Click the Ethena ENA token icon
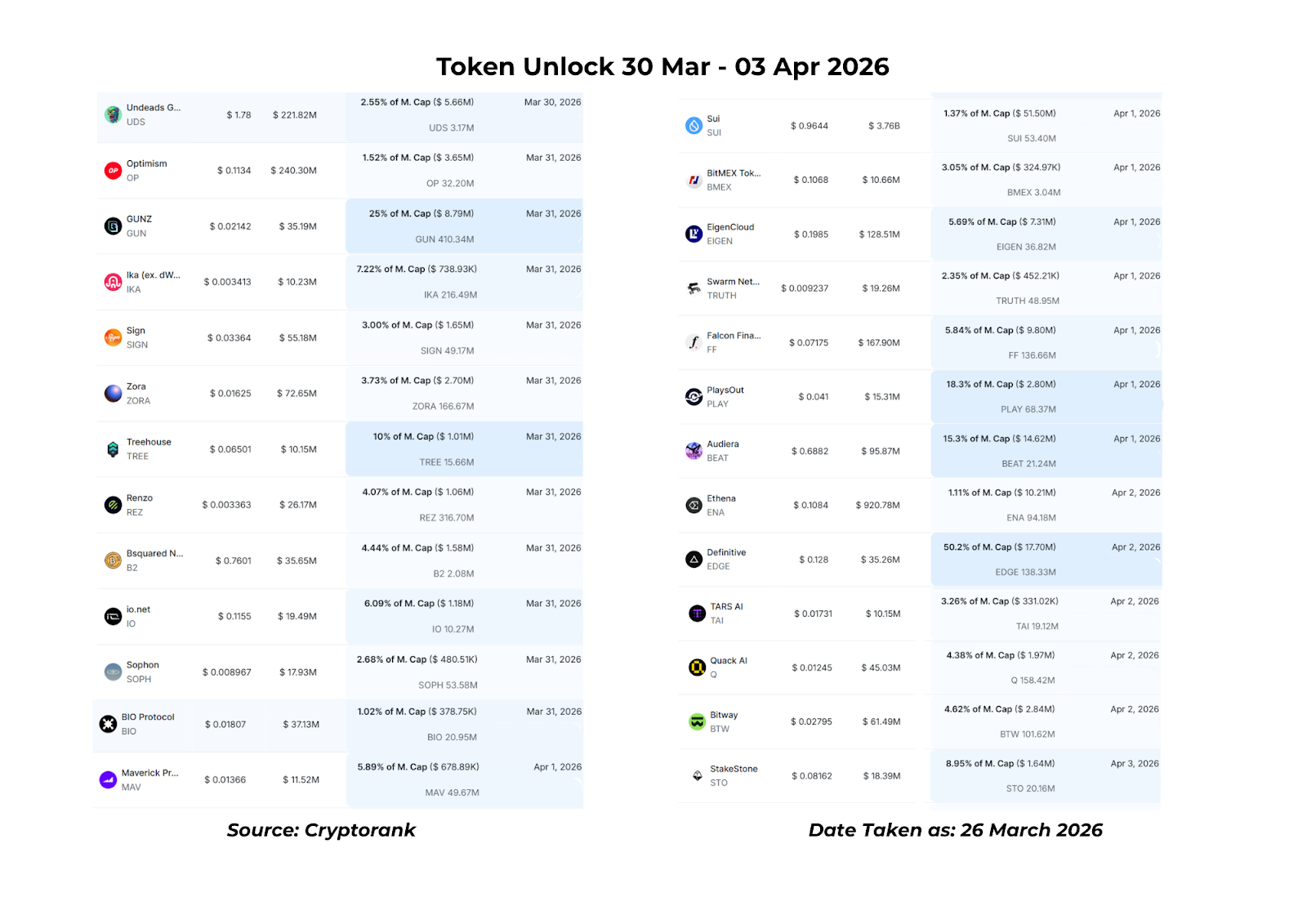The image size is (1307, 924). coord(694,506)
